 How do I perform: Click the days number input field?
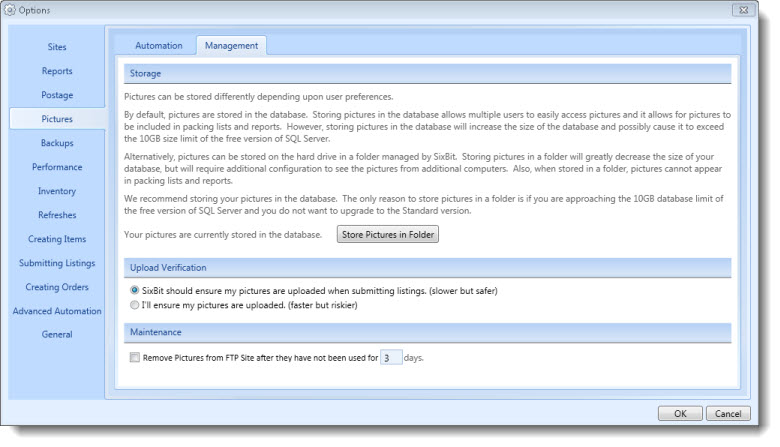coord(391,358)
